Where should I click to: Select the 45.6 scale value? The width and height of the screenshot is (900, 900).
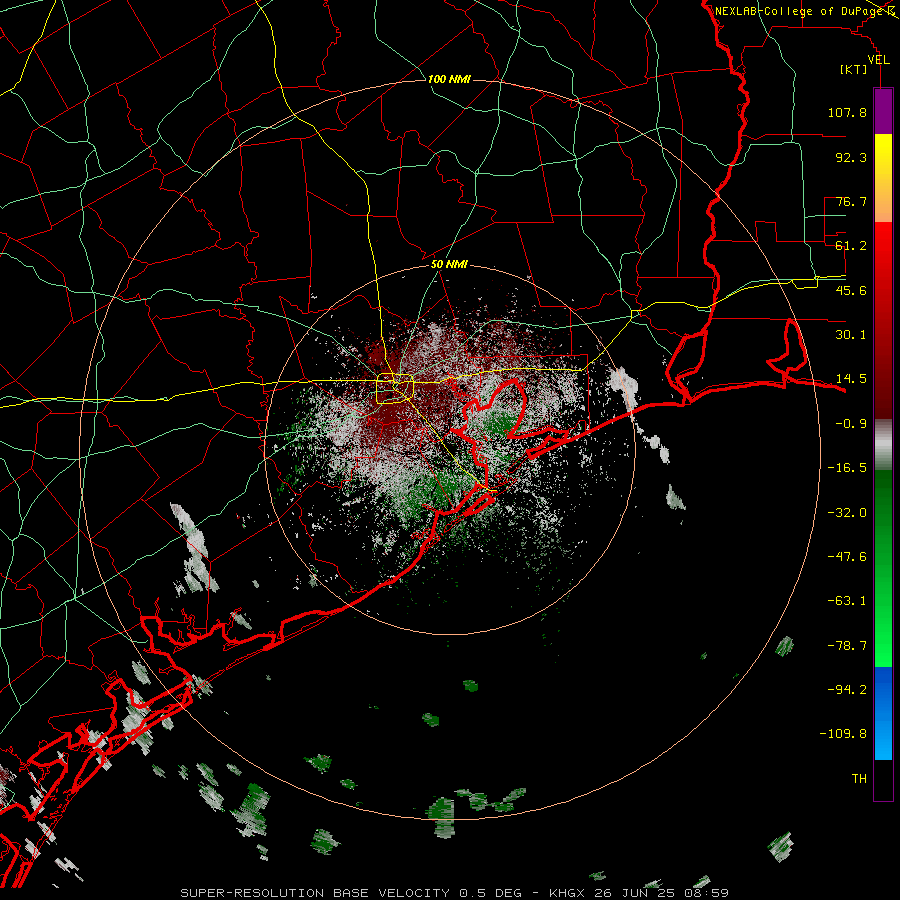tap(851, 290)
